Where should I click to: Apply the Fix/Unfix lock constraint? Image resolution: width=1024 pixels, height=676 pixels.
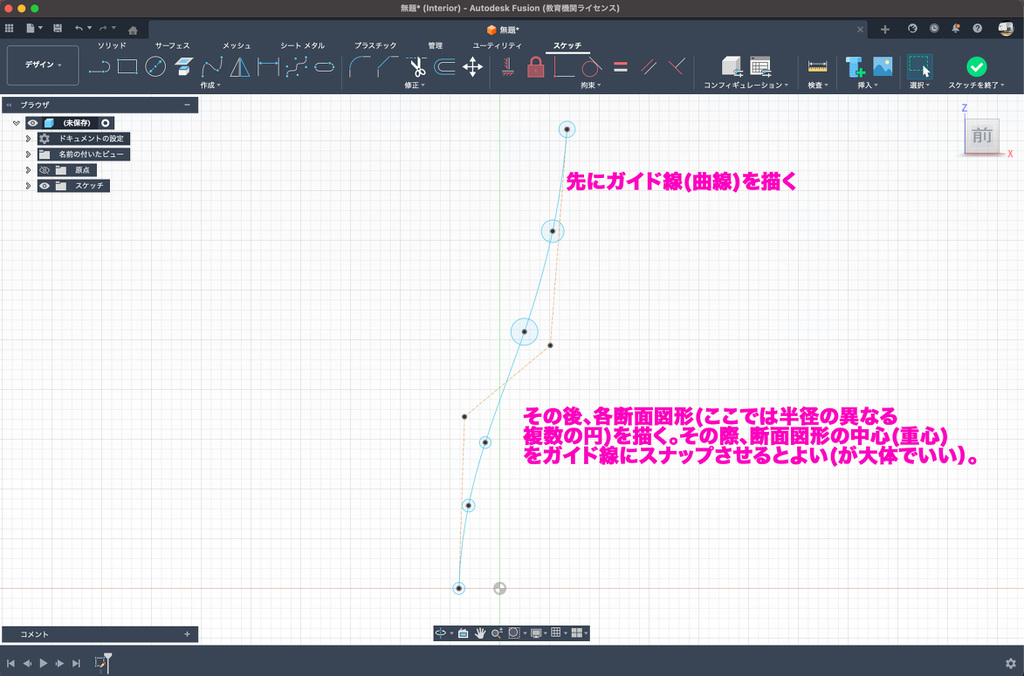[535, 67]
